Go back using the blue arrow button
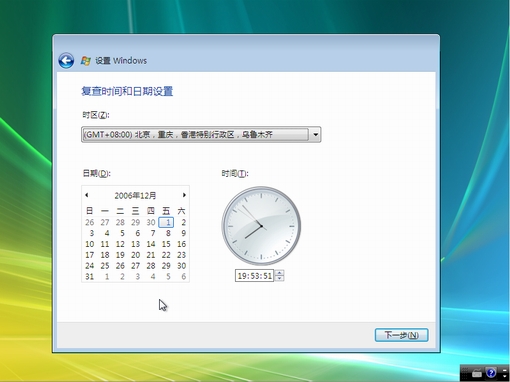Image resolution: width=510 pixels, height=382 pixels. click(x=66, y=61)
